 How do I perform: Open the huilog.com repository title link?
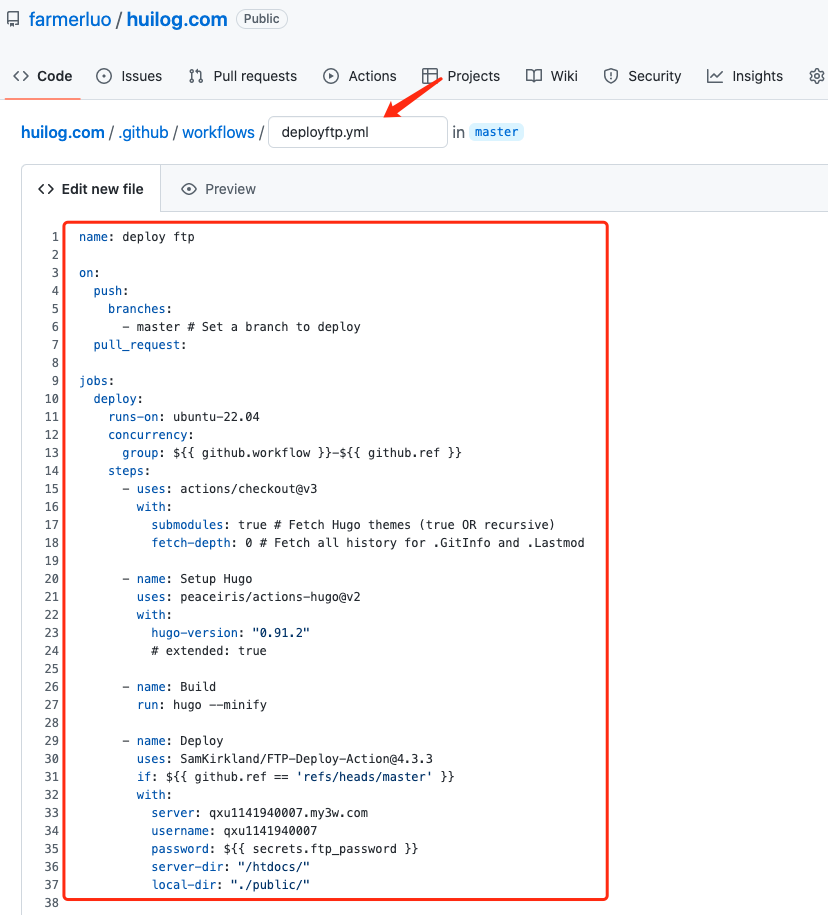[x=177, y=19]
